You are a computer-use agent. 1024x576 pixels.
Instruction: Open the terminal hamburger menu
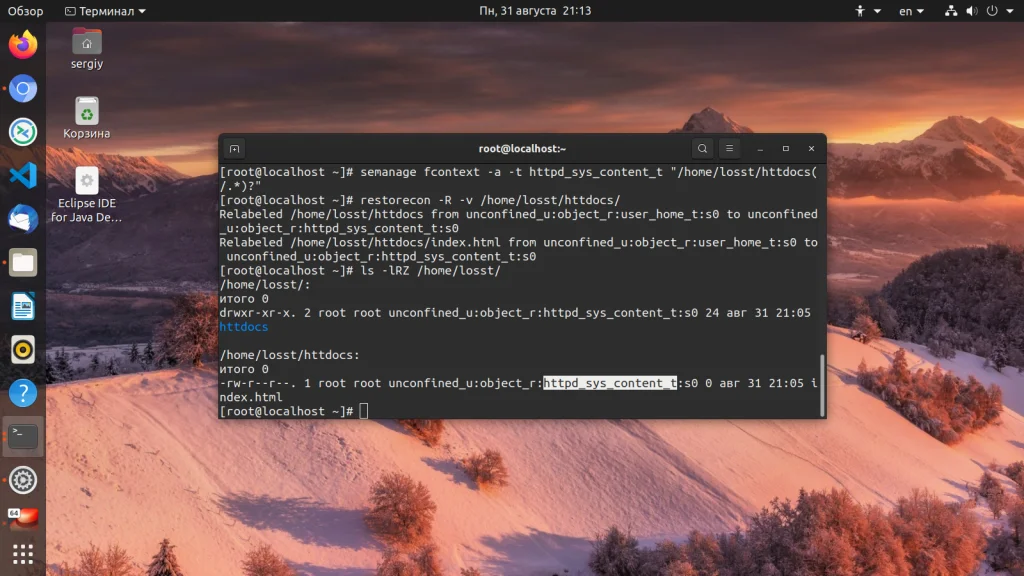tap(729, 149)
